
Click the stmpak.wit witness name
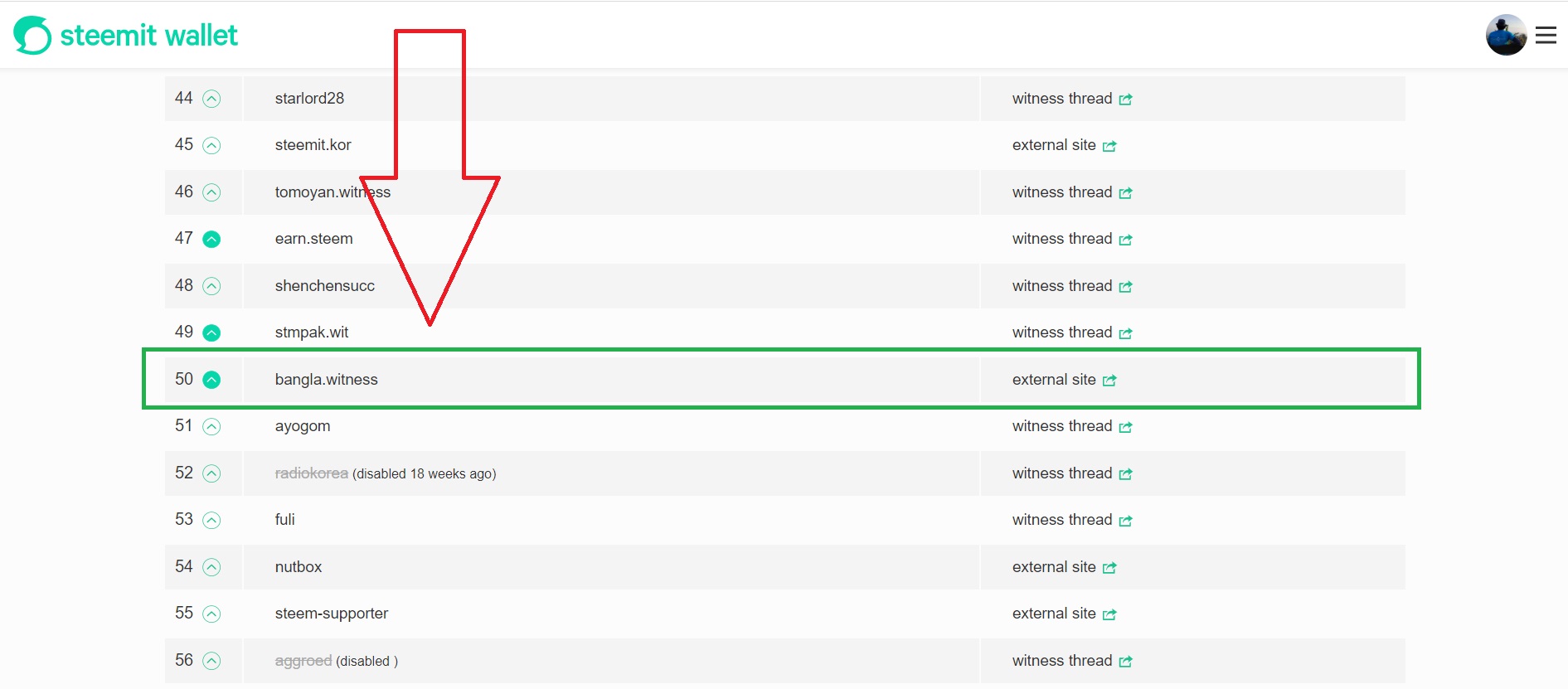(x=312, y=332)
